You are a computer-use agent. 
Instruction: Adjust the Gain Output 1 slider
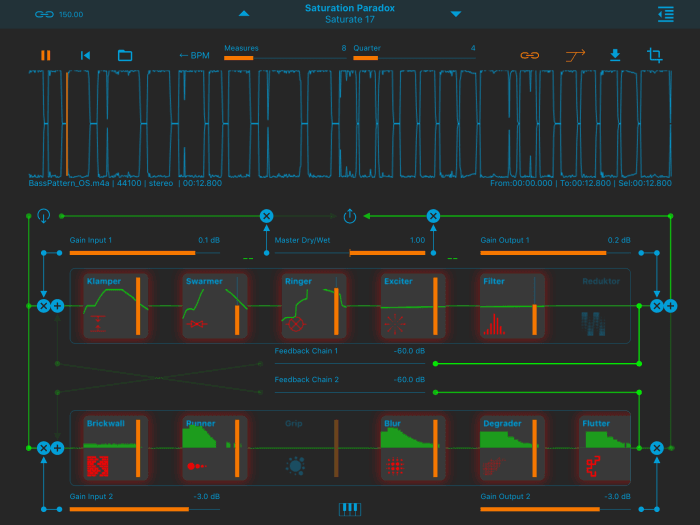tap(555, 253)
